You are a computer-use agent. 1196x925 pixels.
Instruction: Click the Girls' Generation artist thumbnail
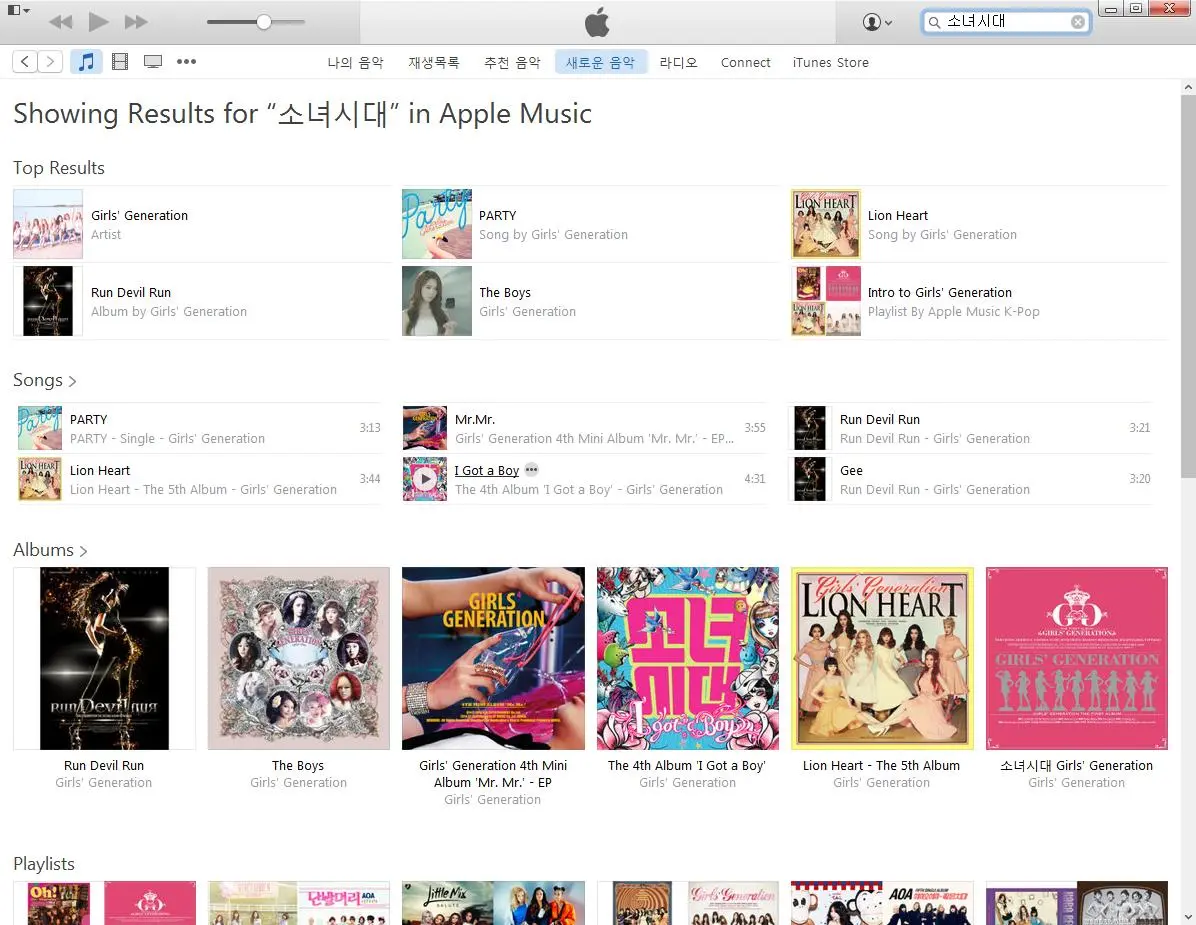[47, 224]
